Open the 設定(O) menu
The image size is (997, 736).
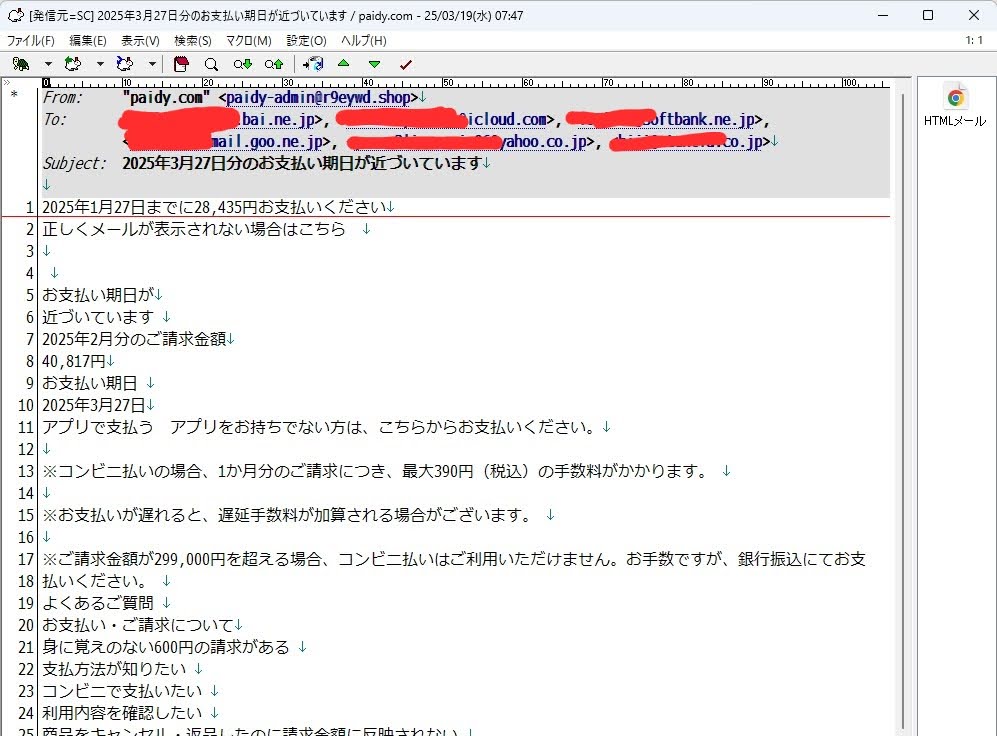click(306, 41)
